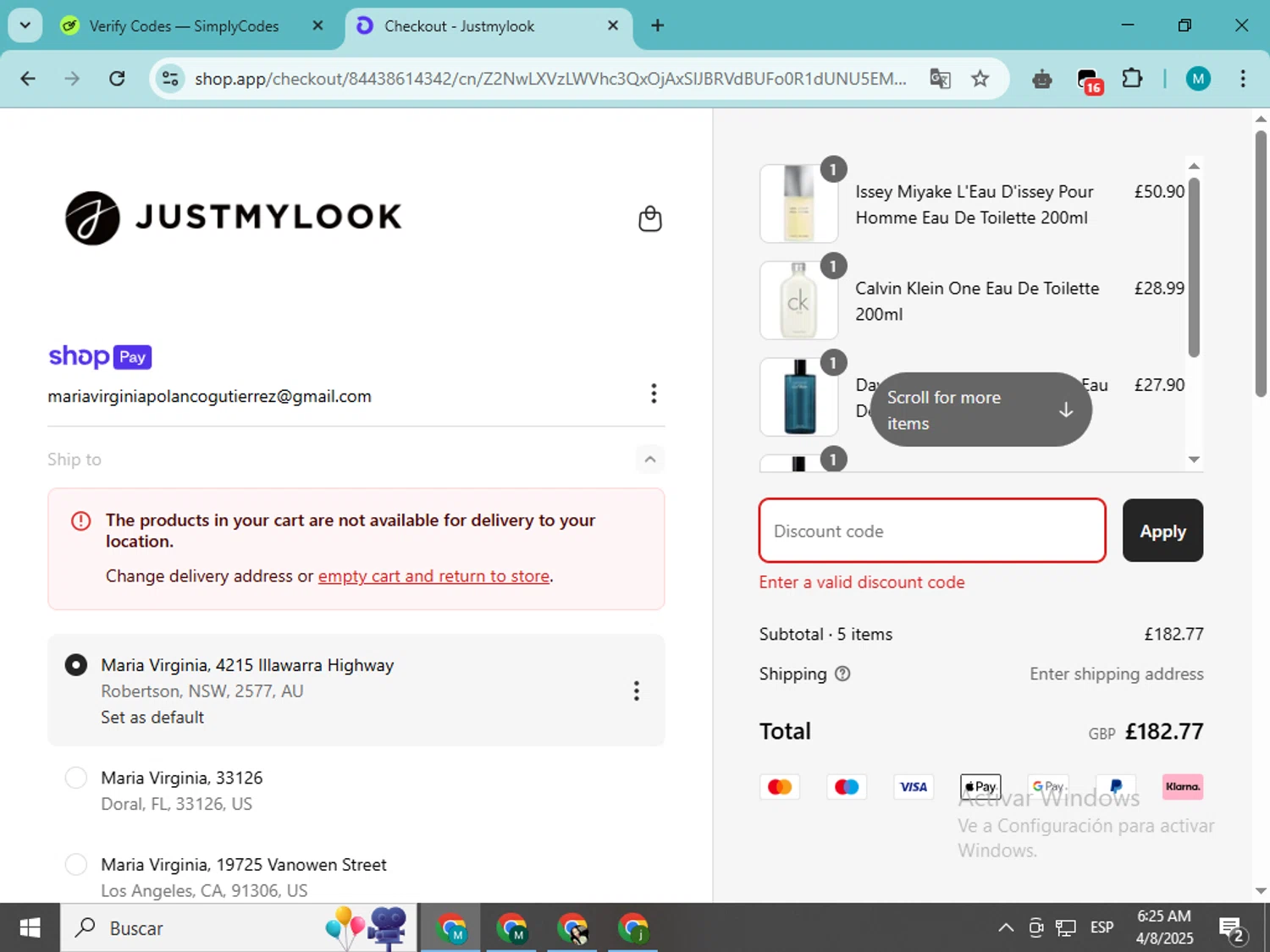
Task: Click the PayPal payment icon
Action: pyautogui.click(x=1115, y=787)
